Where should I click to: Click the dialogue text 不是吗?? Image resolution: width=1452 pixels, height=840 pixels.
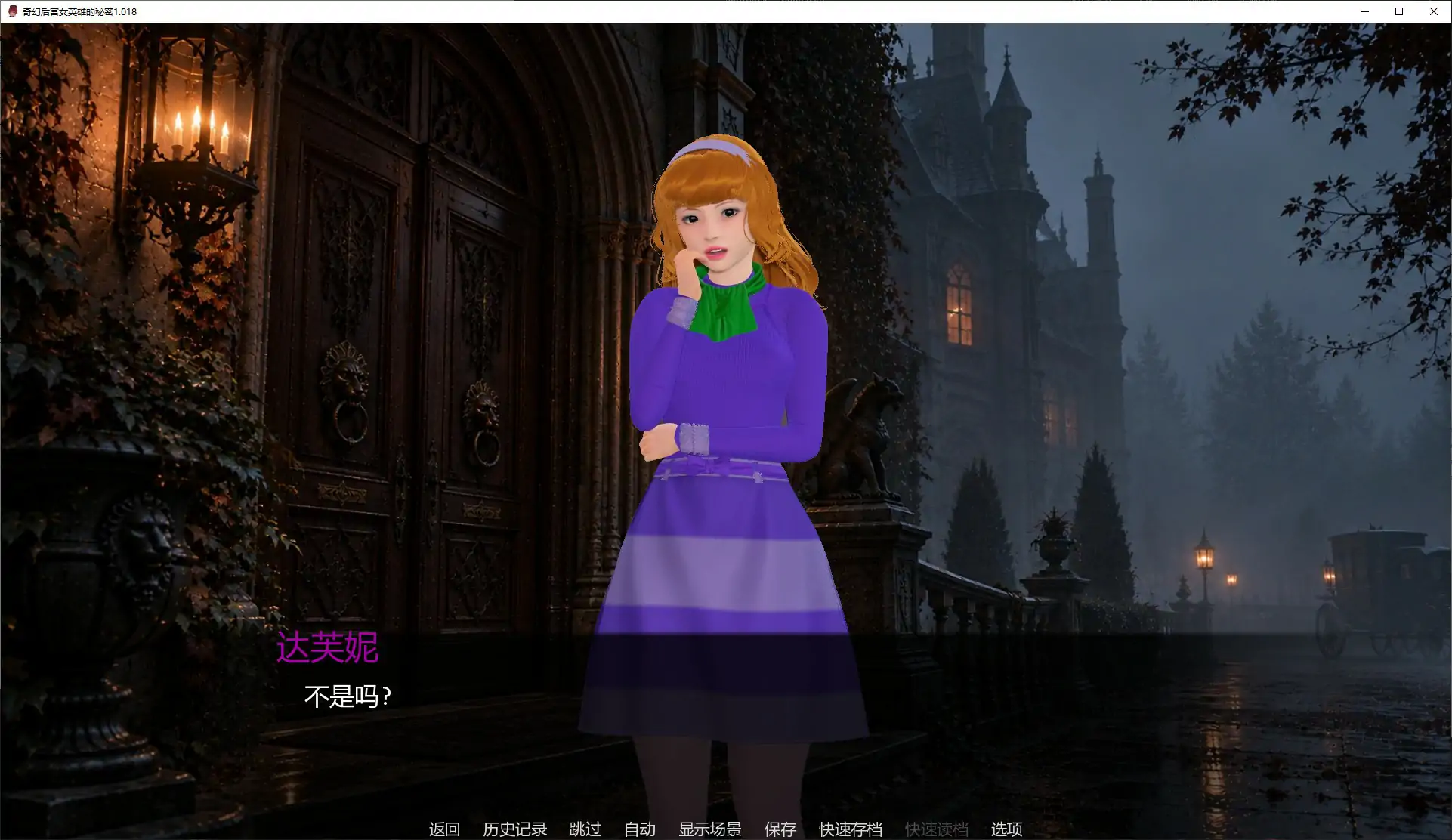(x=348, y=696)
